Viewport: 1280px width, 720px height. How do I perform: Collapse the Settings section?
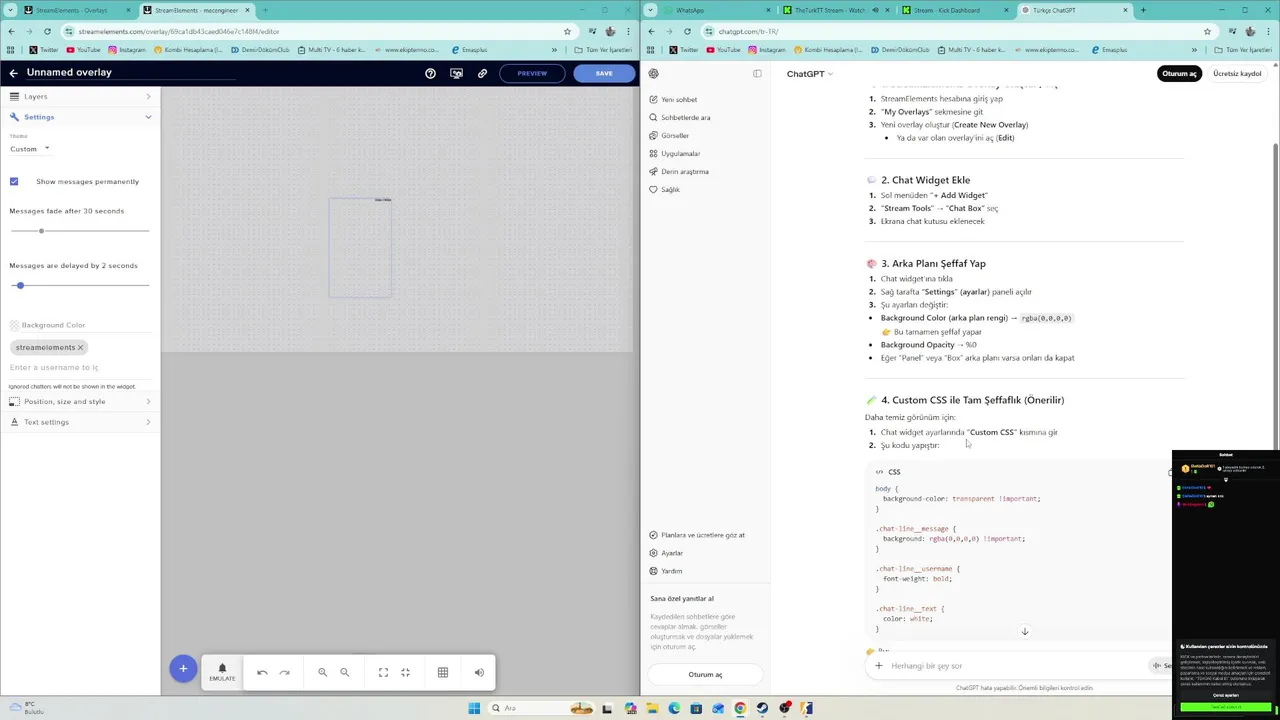(80, 117)
